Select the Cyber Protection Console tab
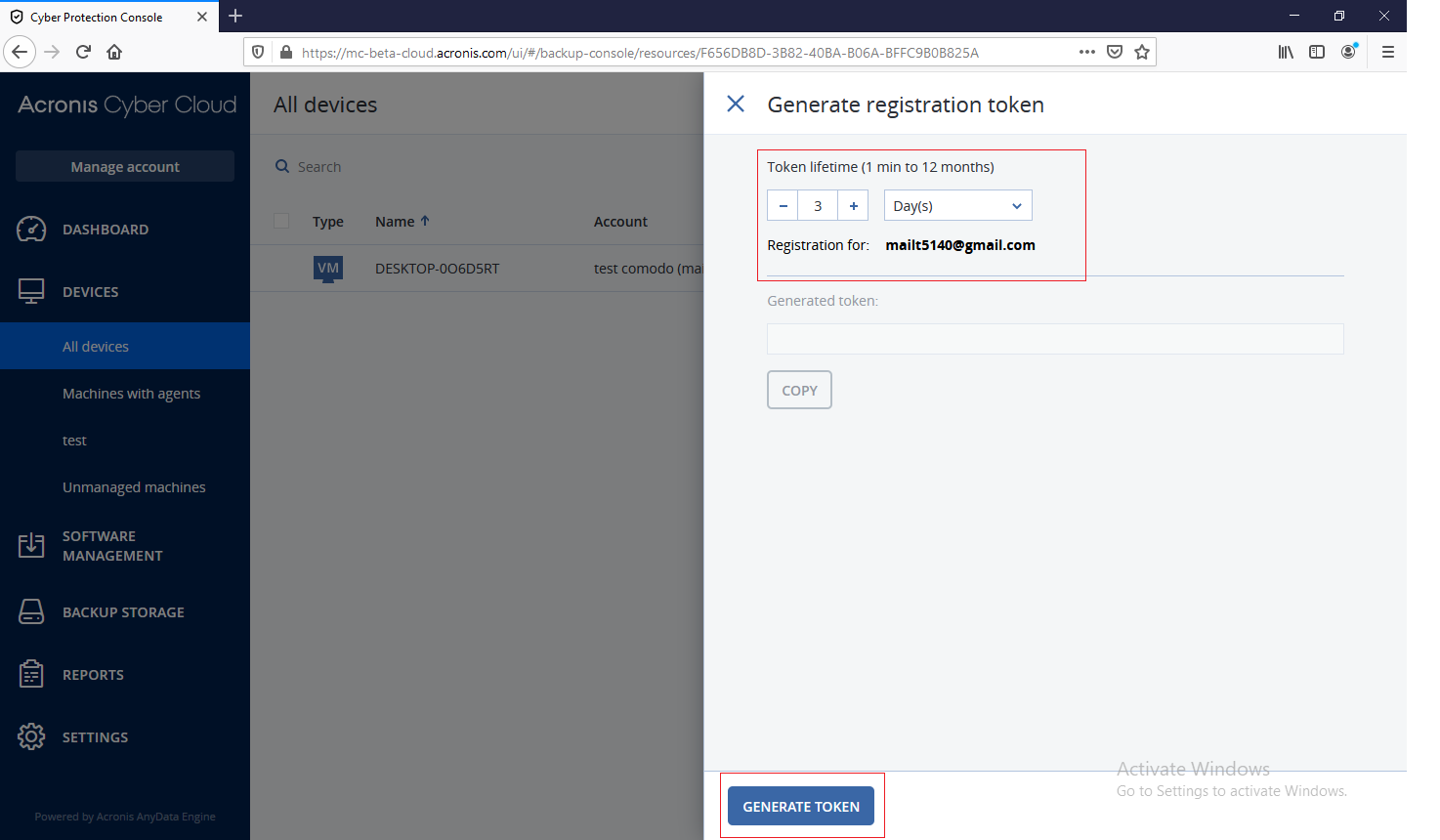The width and height of the screenshot is (1440, 840). click(109, 17)
